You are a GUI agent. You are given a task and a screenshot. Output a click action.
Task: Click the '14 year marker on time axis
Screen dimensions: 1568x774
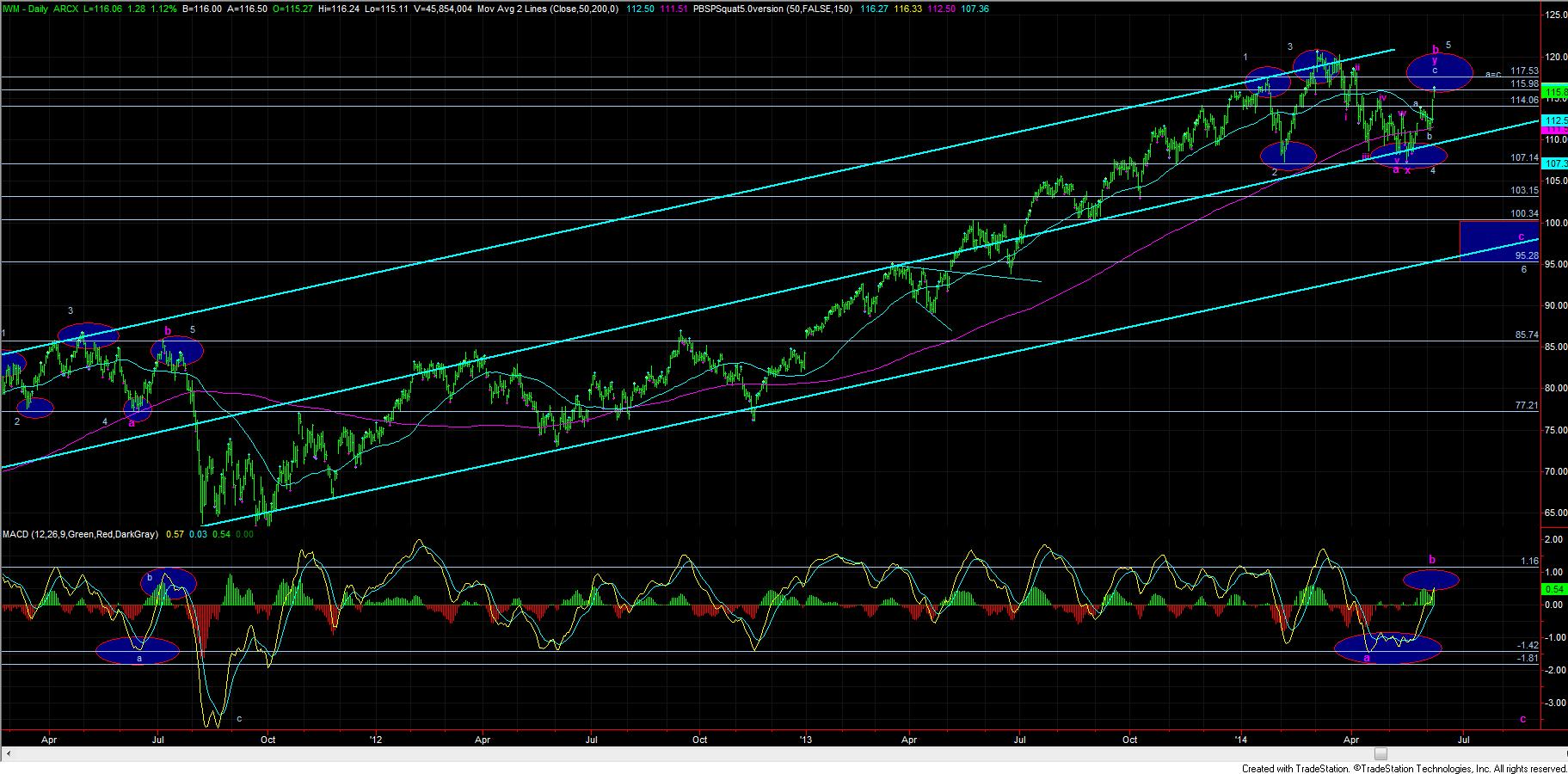pyautogui.click(x=1240, y=739)
